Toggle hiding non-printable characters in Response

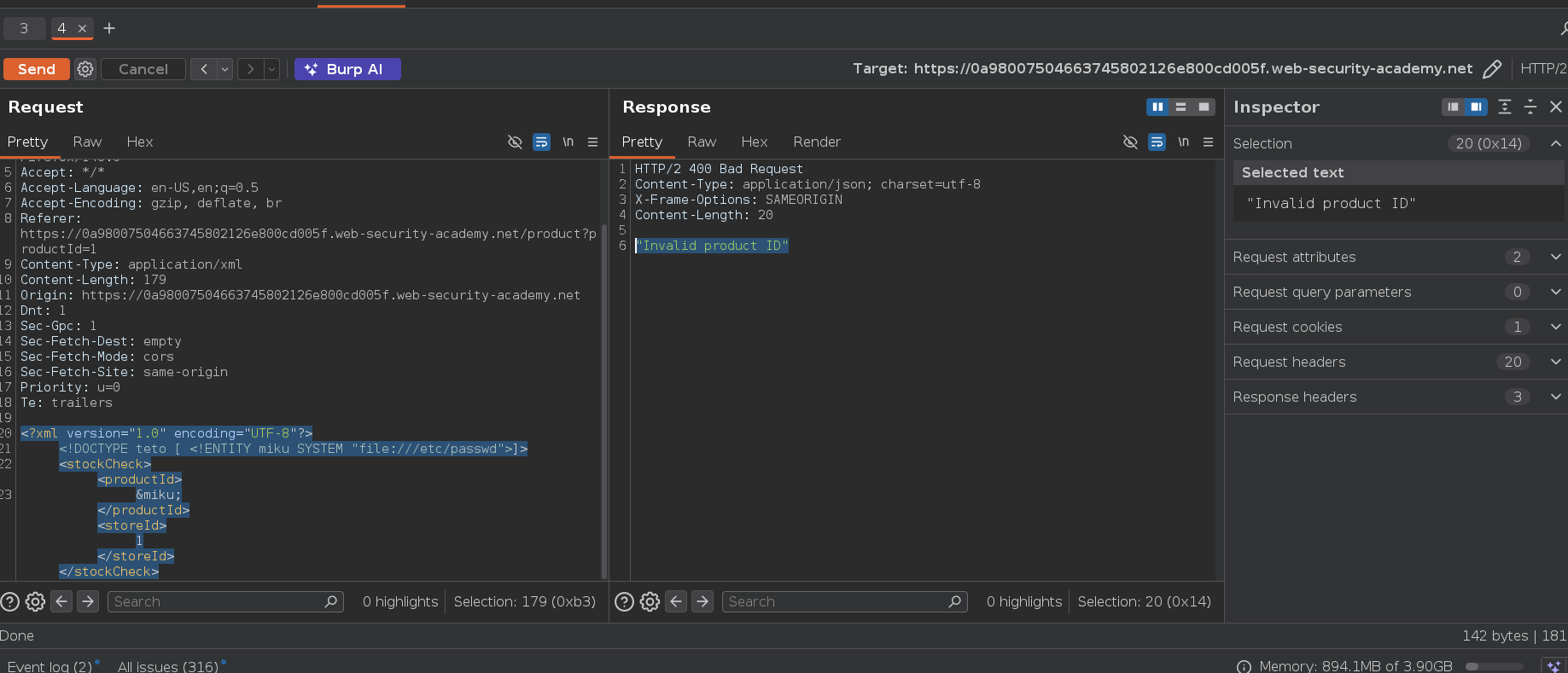[x=1130, y=142]
